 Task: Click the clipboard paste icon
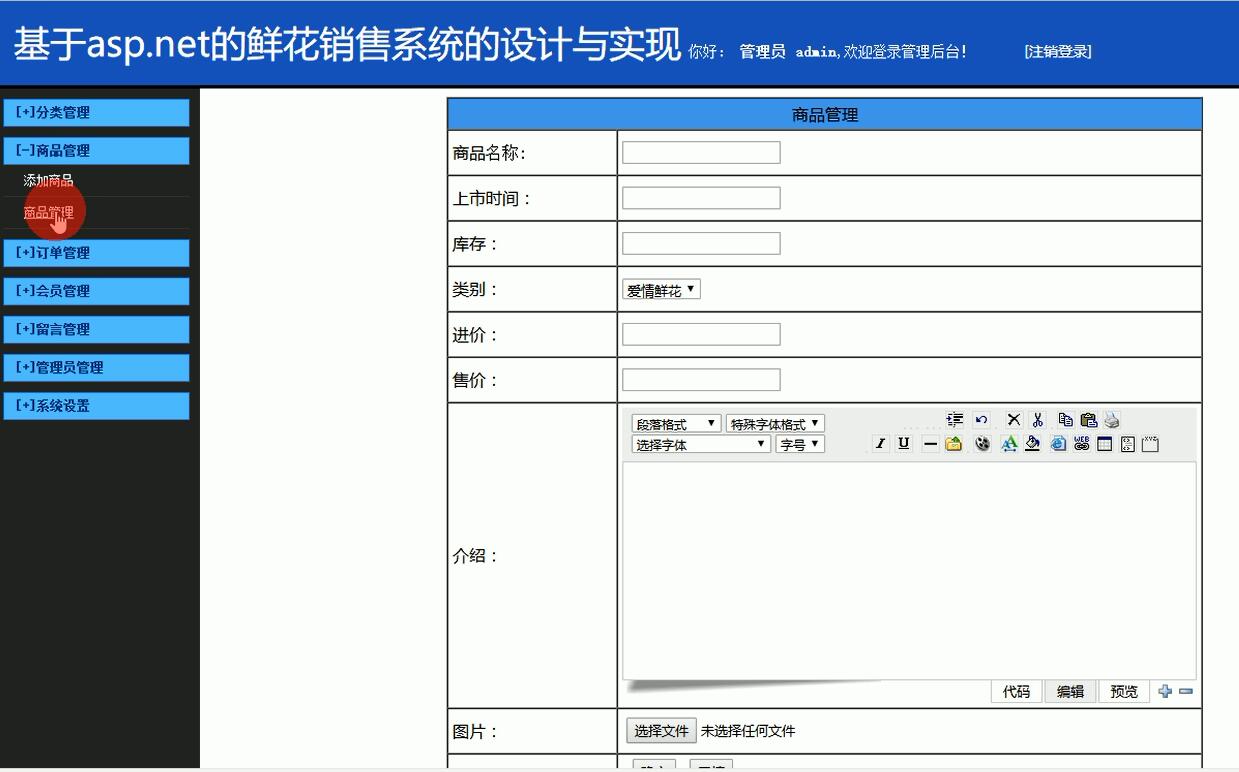1089,419
